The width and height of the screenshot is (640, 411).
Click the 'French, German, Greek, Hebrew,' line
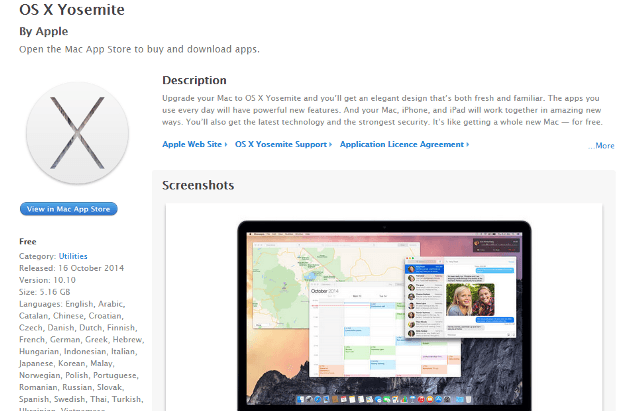pos(82,340)
